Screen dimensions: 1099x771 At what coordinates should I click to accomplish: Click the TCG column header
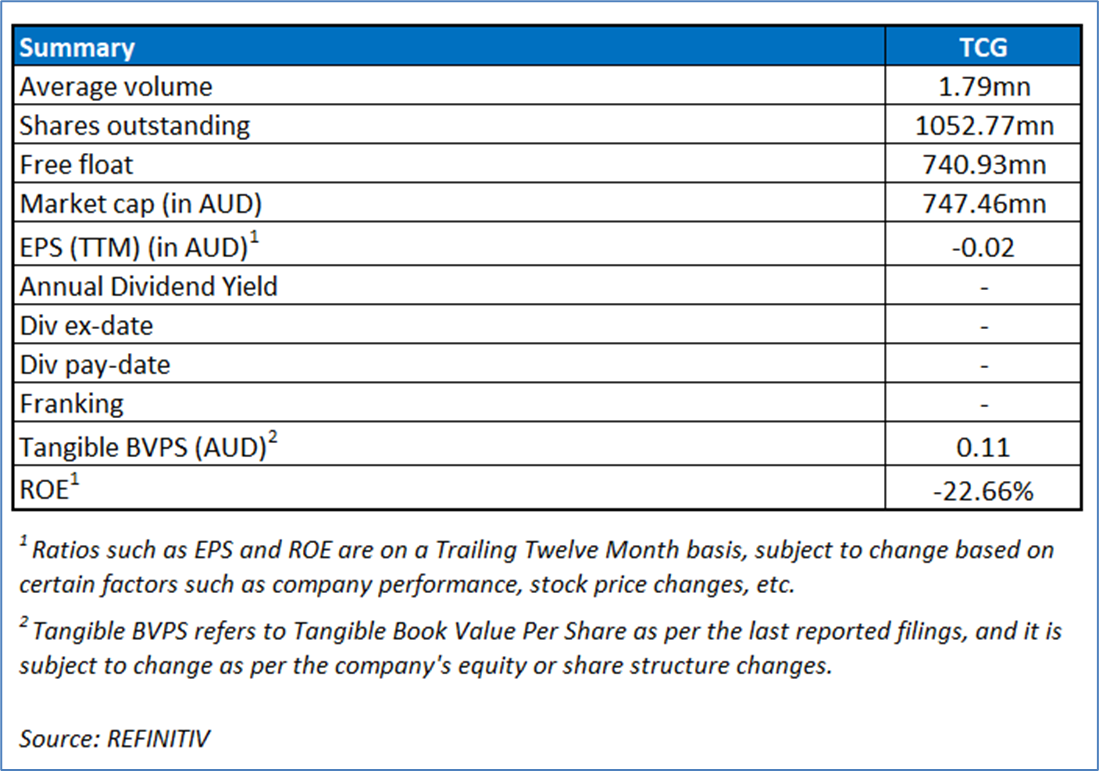coord(984,48)
